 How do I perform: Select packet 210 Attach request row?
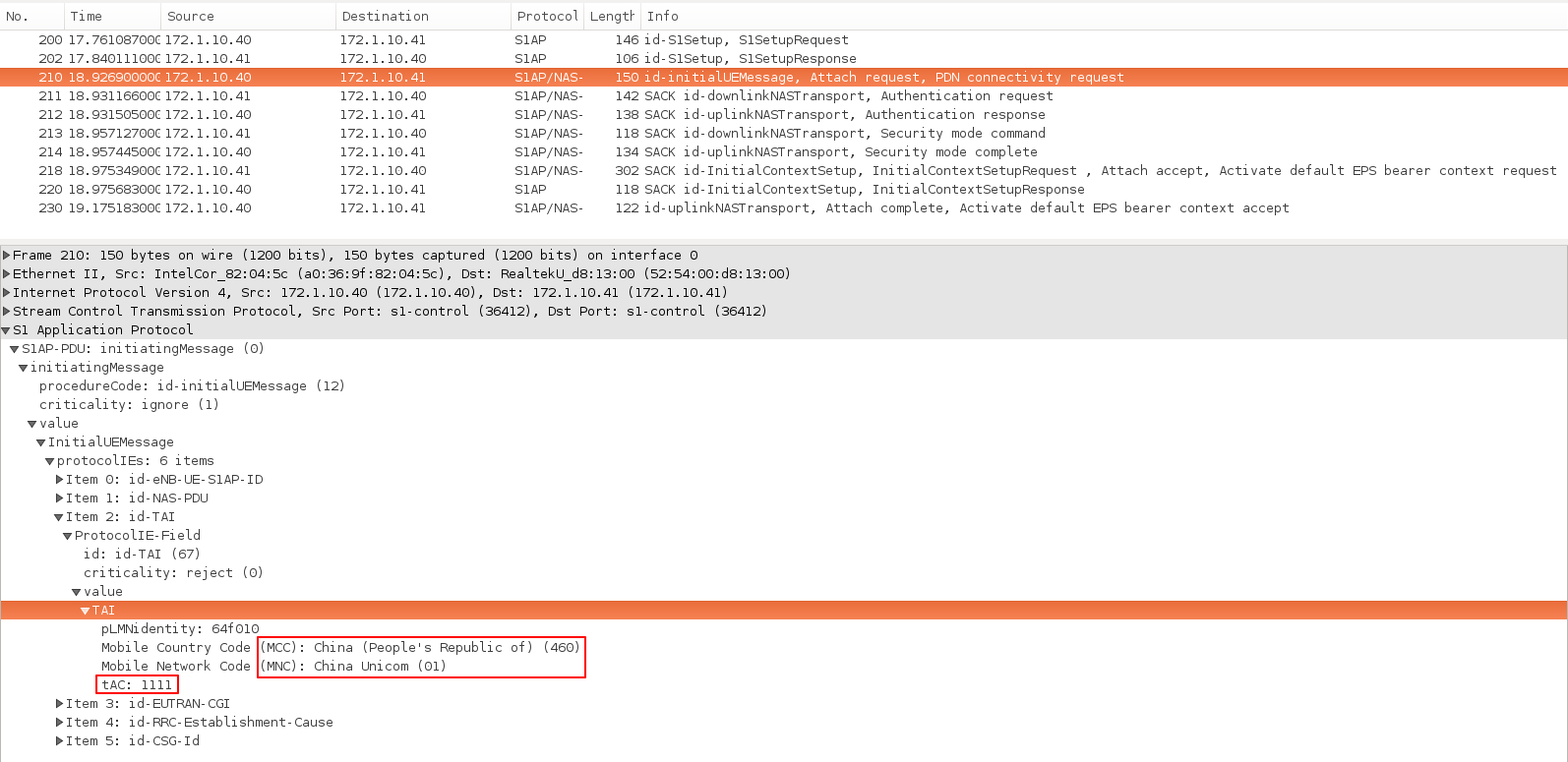tap(784, 78)
